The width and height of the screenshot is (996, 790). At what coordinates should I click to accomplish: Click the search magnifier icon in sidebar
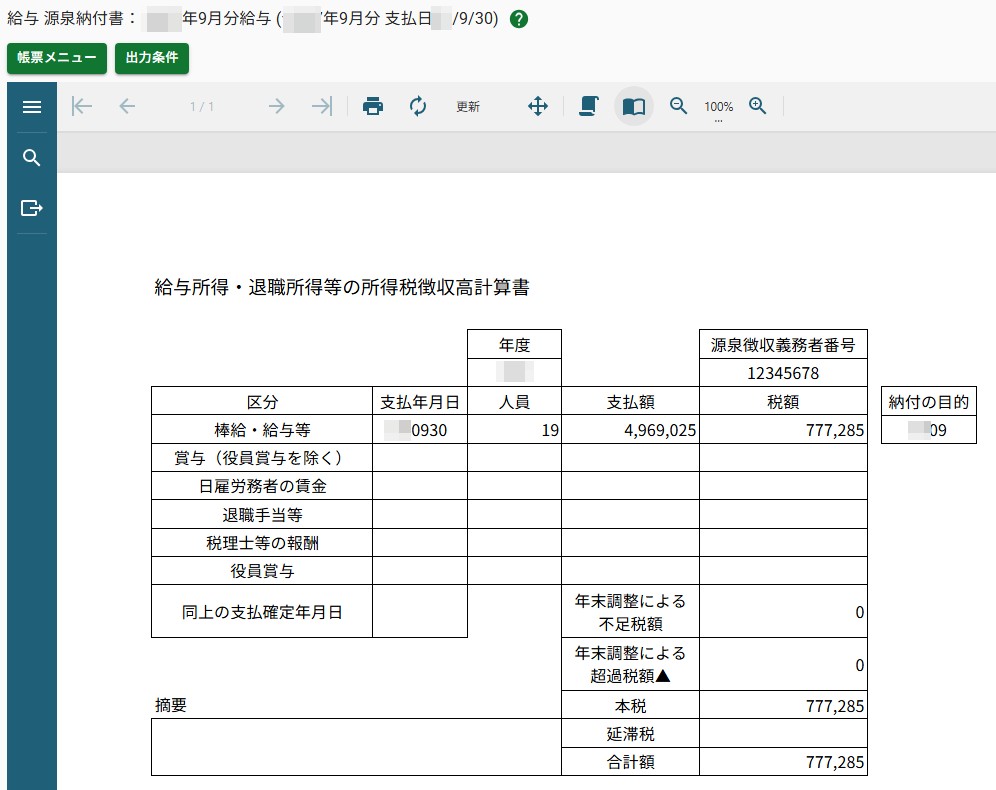32,157
